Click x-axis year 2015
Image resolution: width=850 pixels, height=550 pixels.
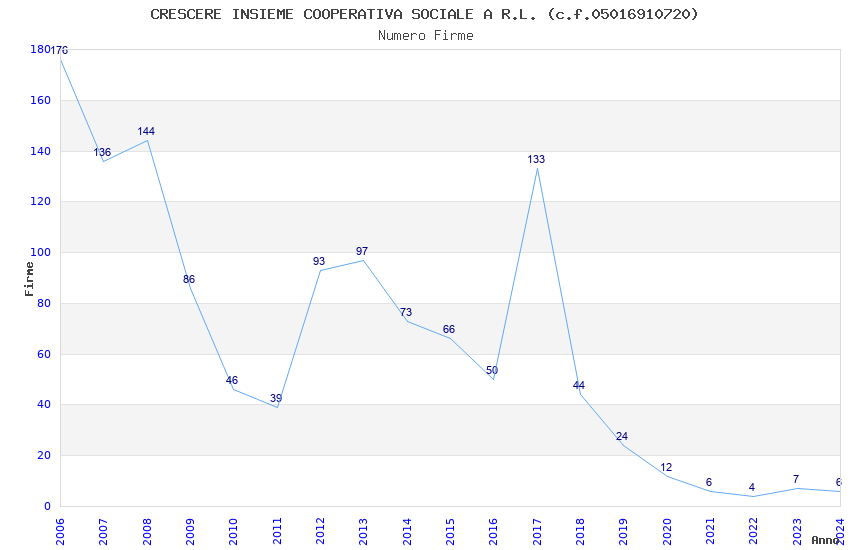[450, 532]
